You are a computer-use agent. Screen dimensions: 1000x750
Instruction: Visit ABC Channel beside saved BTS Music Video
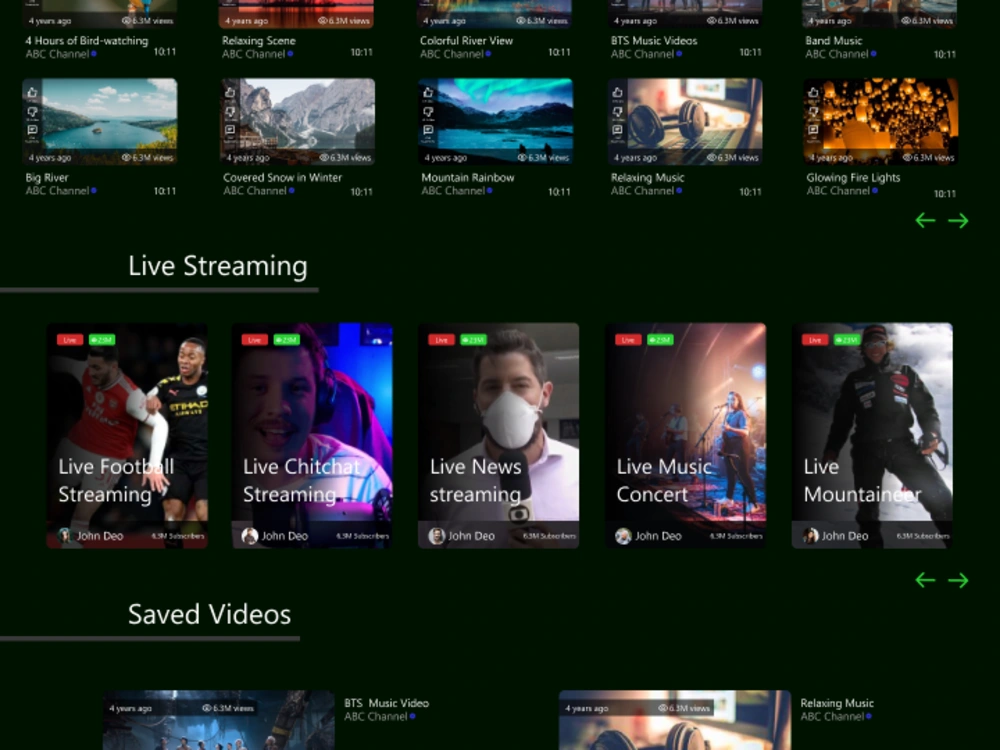coord(376,717)
